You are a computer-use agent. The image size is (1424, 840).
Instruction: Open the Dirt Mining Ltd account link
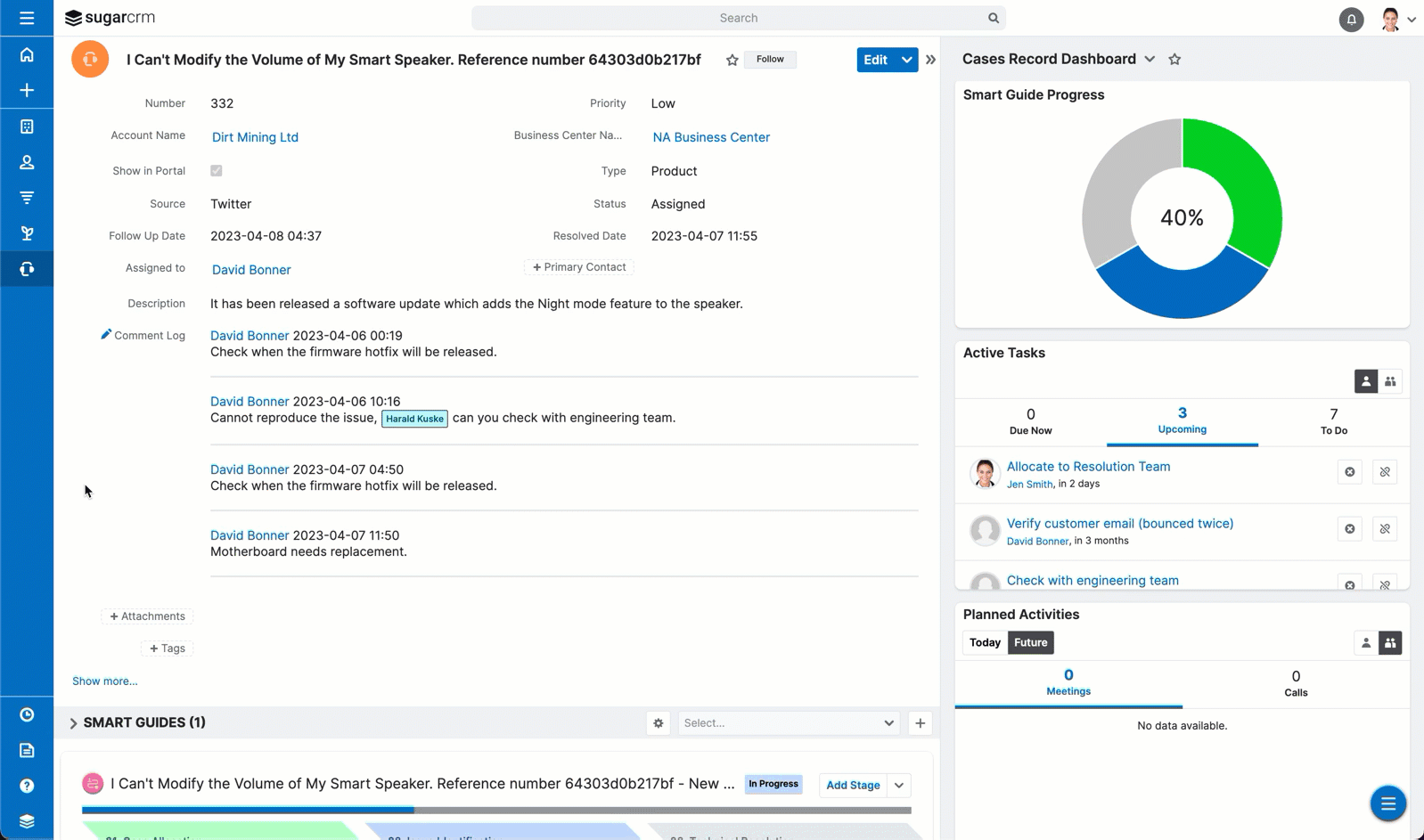pyautogui.click(x=255, y=137)
